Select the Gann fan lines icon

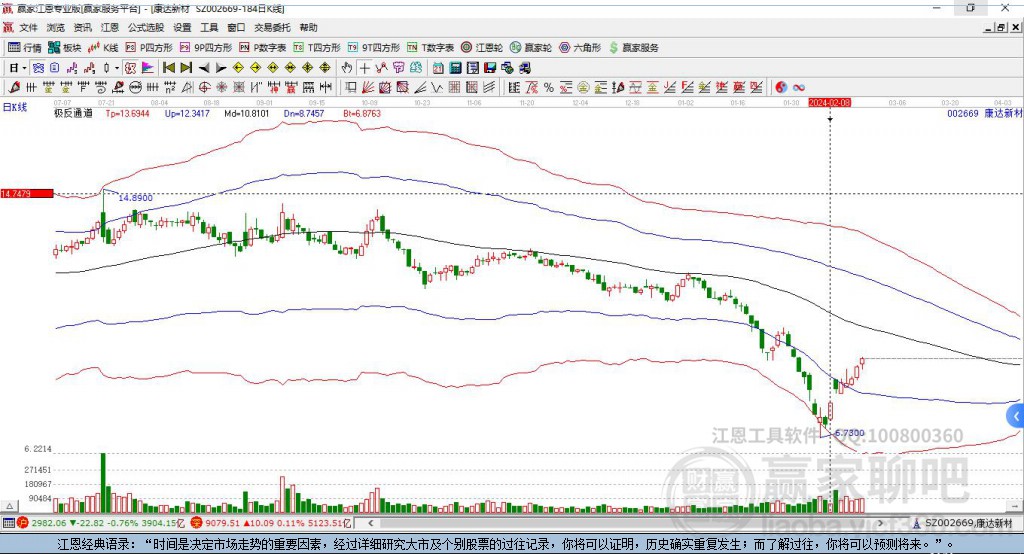point(368,88)
